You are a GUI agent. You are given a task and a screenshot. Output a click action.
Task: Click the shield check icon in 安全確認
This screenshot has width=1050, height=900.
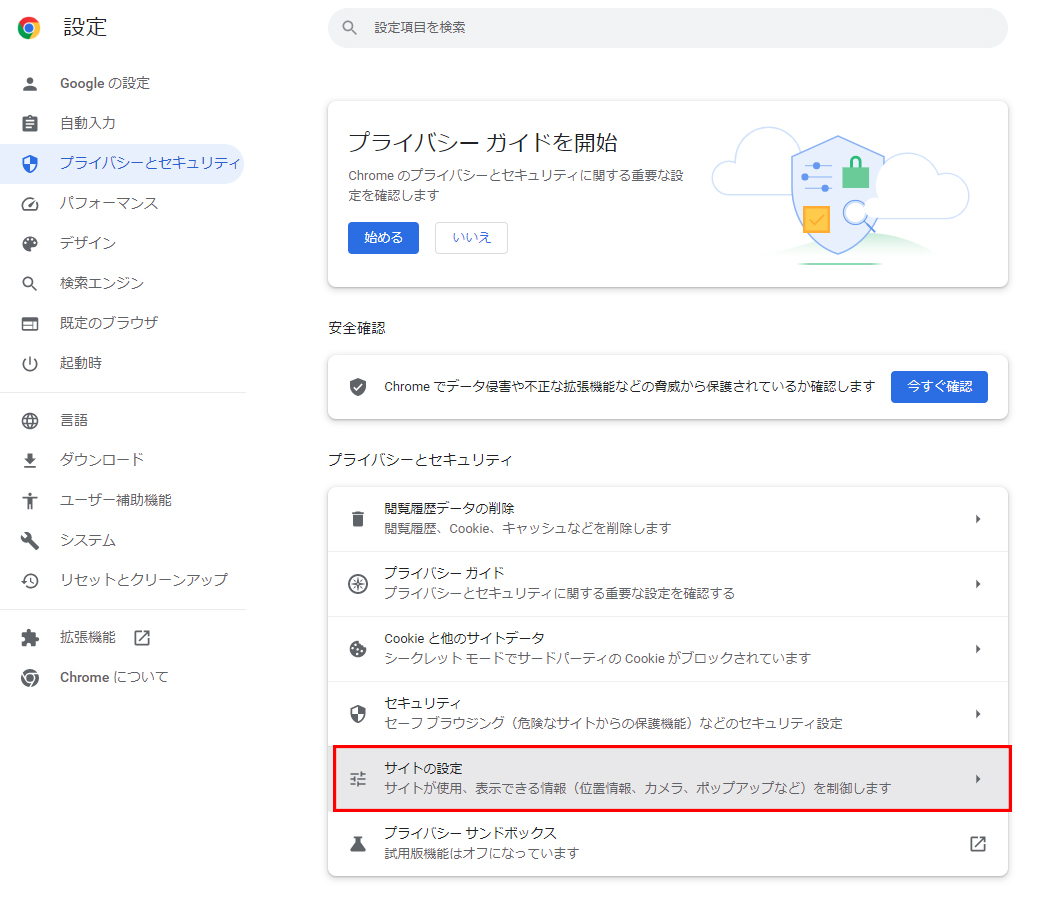(x=358, y=386)
